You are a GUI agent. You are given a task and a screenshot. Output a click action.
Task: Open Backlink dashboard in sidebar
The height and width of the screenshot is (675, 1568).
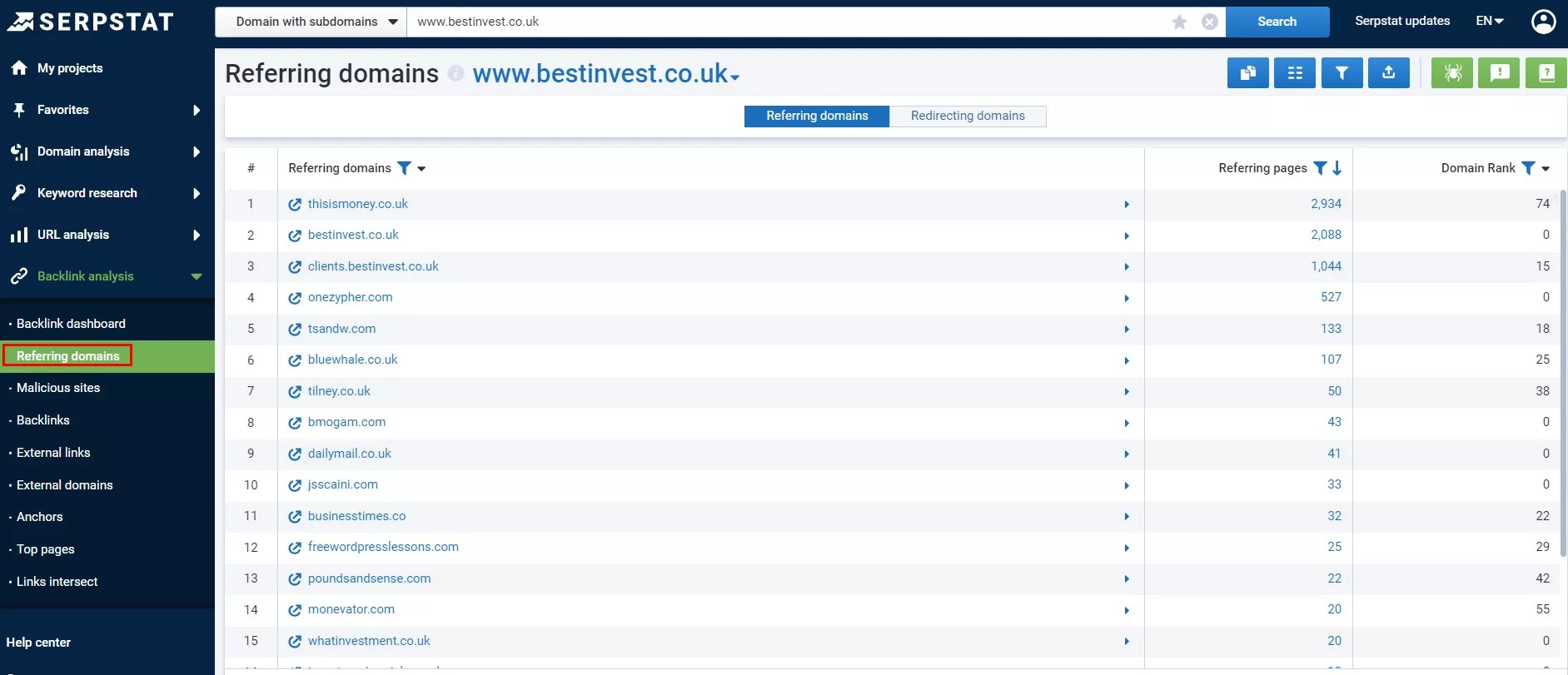click(x=71, y=324)
